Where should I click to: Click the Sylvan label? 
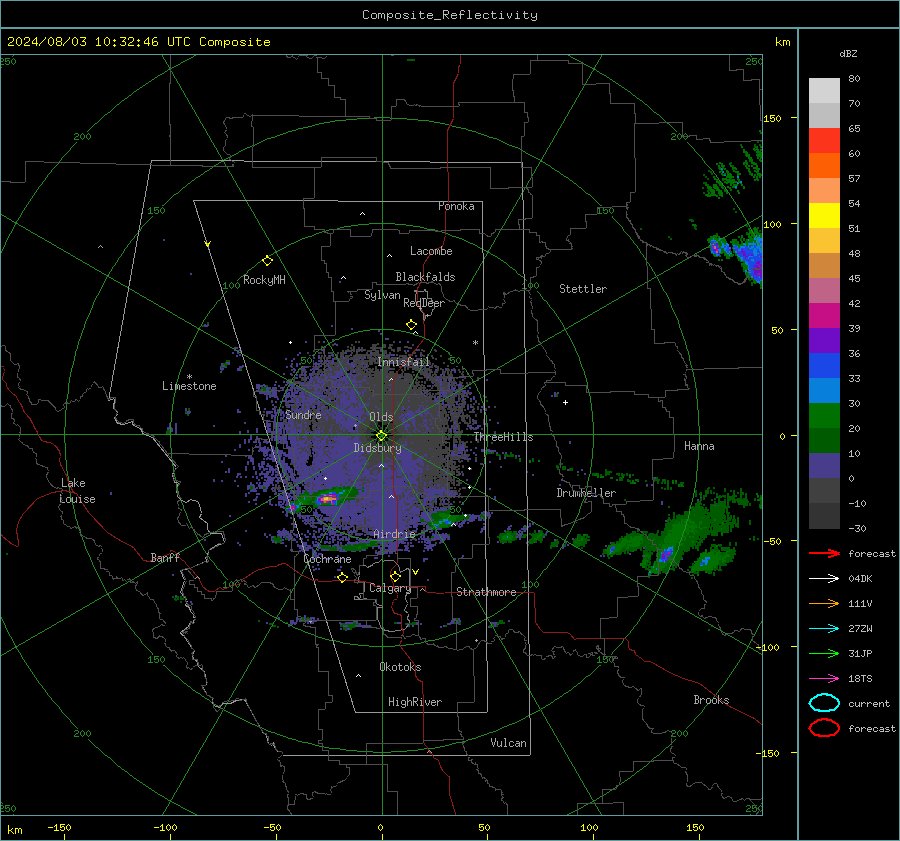(382, 296)
